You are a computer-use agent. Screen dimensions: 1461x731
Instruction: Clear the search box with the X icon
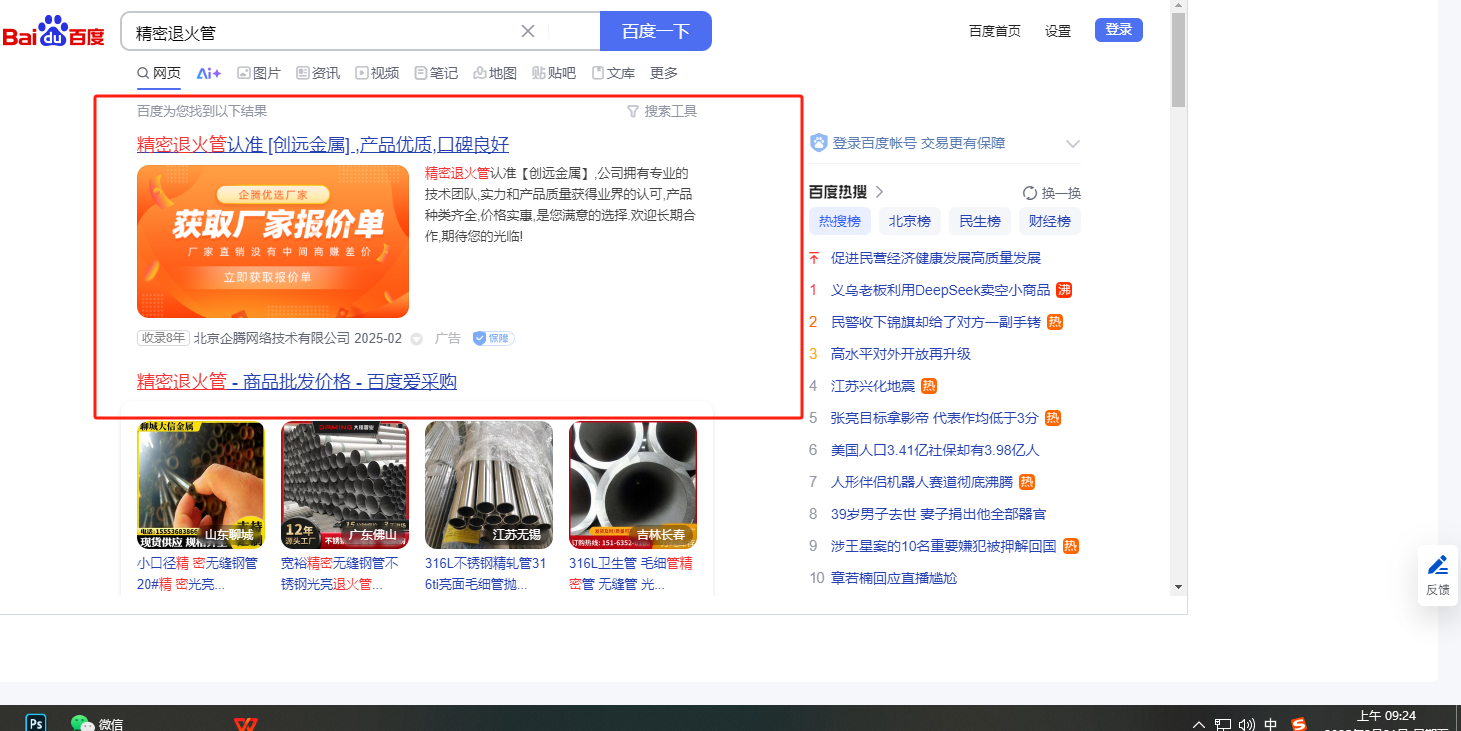click(528, 31)
